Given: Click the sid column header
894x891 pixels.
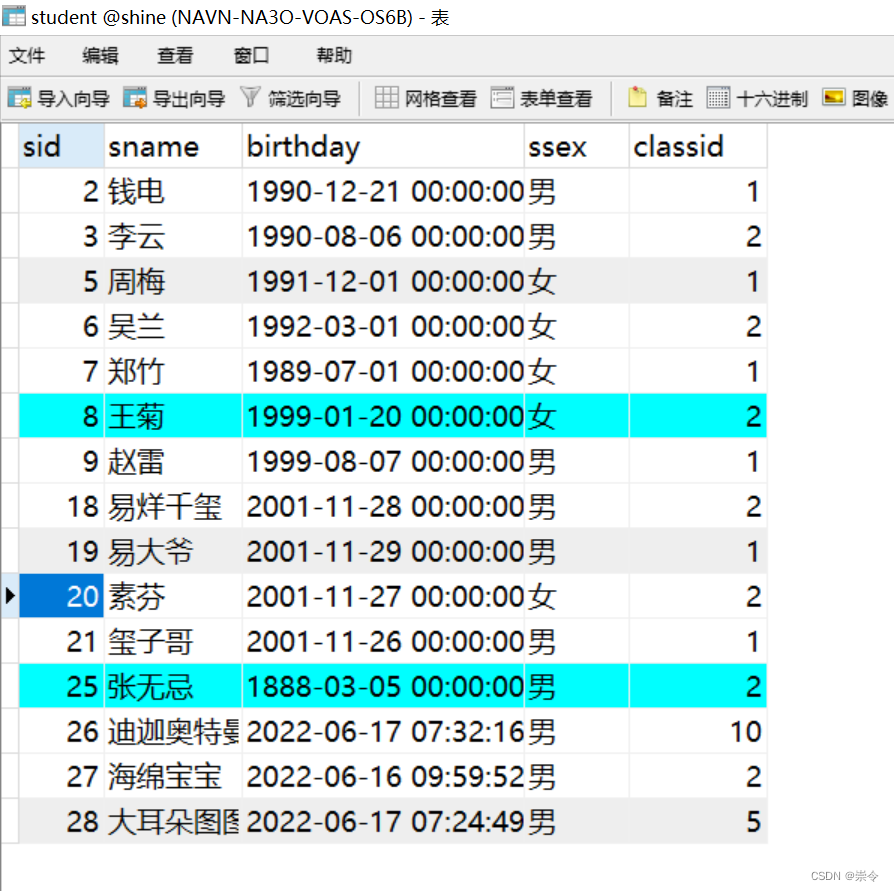Looking at the screenshot, I should (61, 147).
